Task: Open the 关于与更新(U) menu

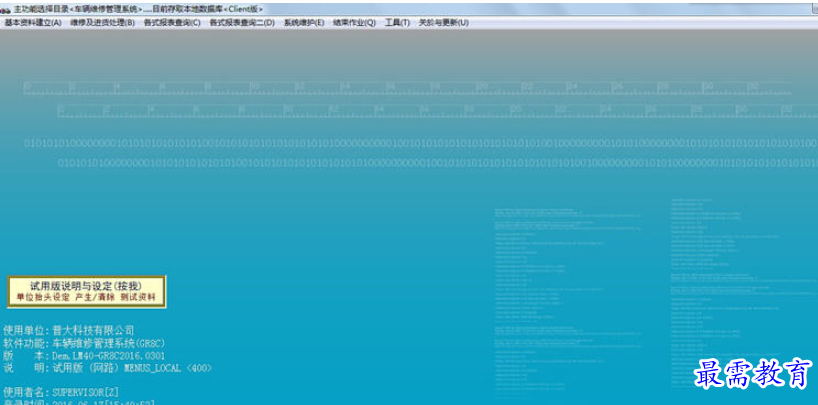Action: coord(443,22)
